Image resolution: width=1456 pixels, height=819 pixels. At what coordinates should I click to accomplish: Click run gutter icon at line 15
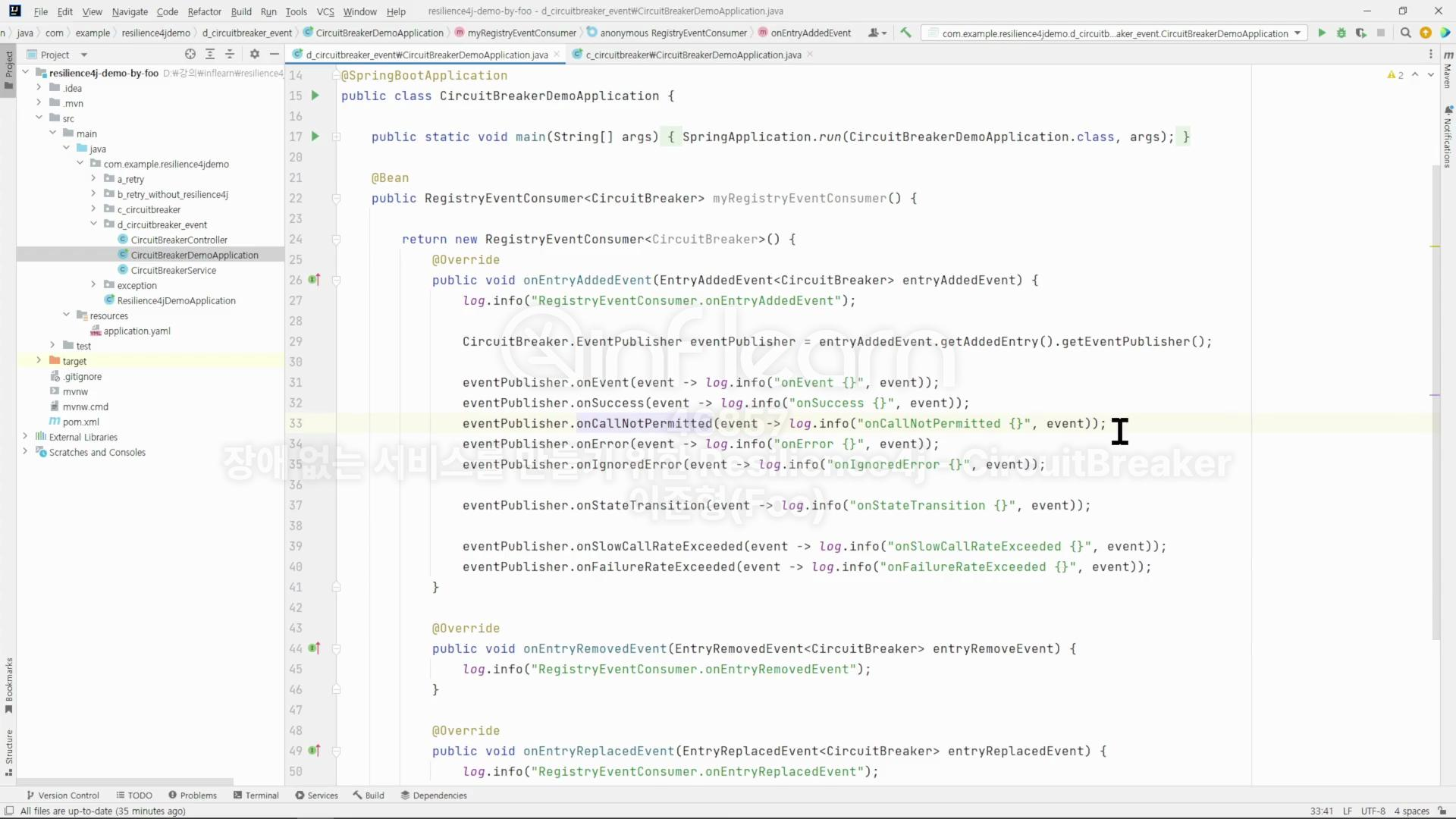coord(315,96)
